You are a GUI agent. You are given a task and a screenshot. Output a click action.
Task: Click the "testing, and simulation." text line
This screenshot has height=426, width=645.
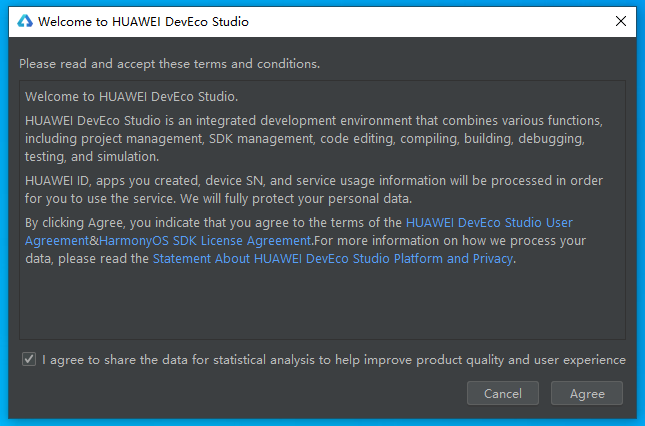pyautogui.click(x=92, y=157)
